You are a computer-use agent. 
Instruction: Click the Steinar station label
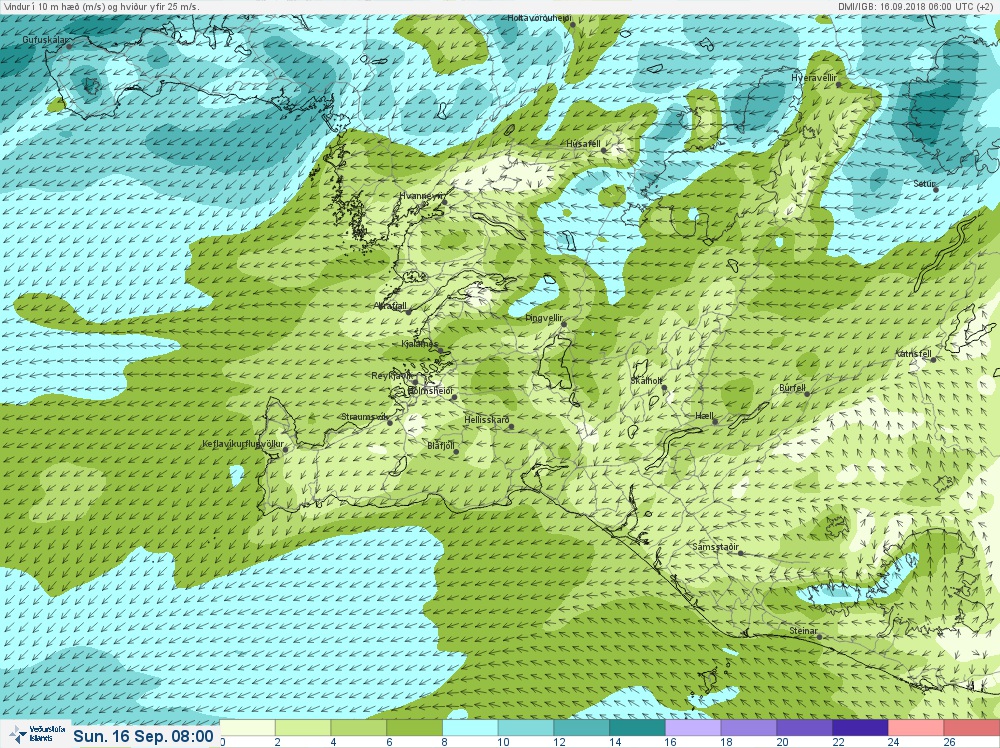click(804, 631)
